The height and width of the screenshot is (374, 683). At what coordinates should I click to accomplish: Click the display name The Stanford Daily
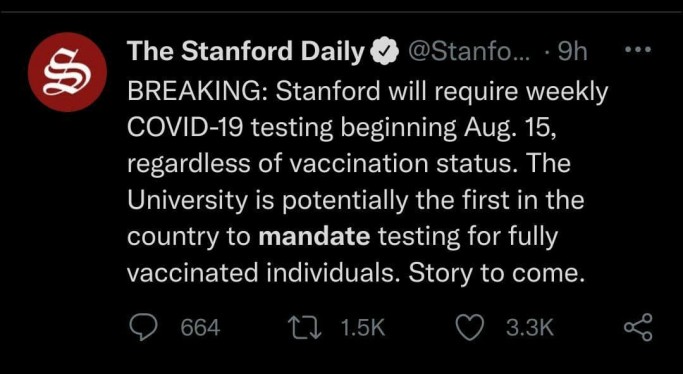[246, 52]
